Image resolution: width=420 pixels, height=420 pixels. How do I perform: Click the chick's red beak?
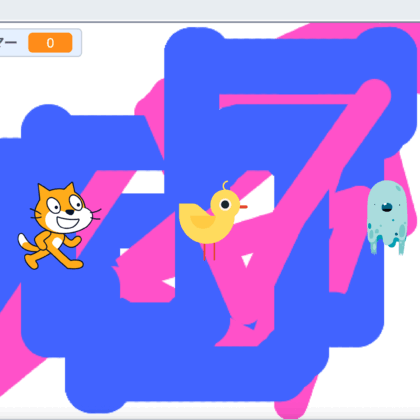(x=244, y=207)
